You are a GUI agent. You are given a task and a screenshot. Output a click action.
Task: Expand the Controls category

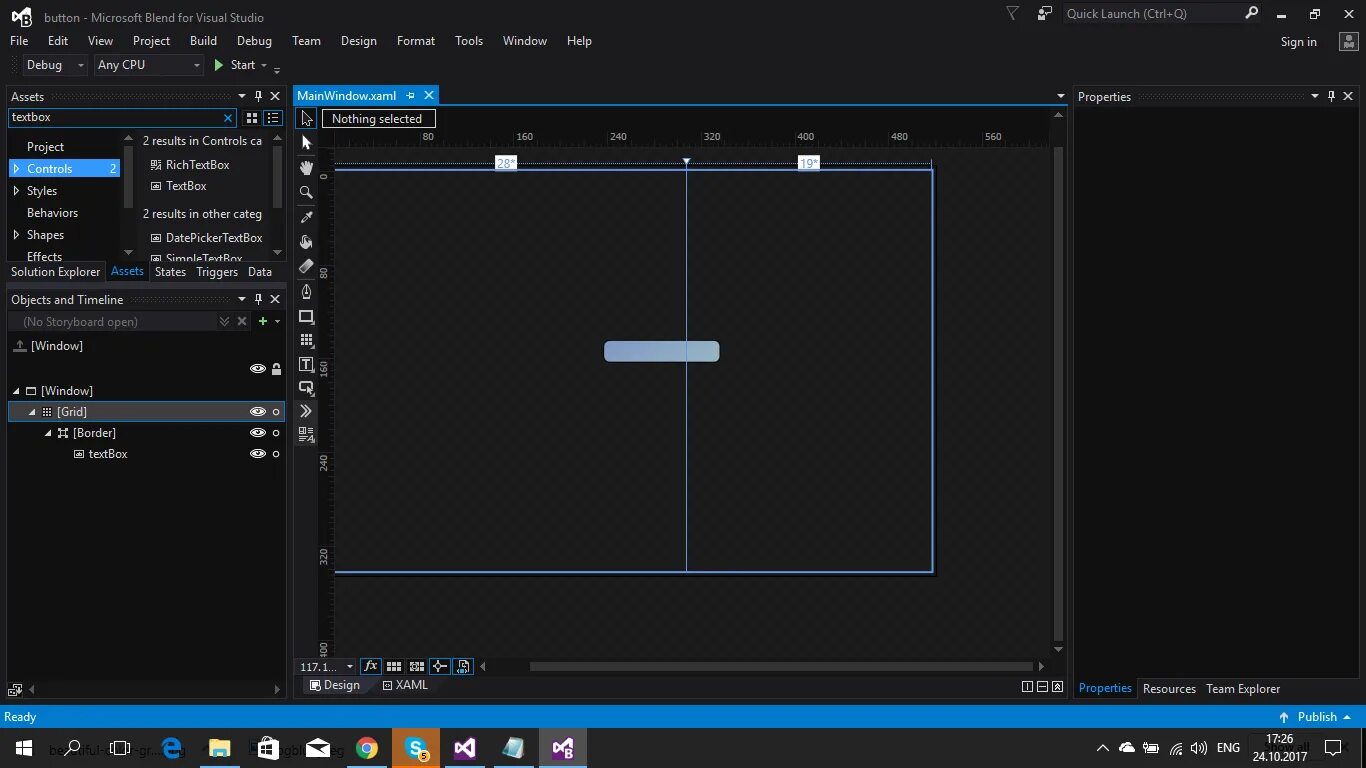(16, 169)
